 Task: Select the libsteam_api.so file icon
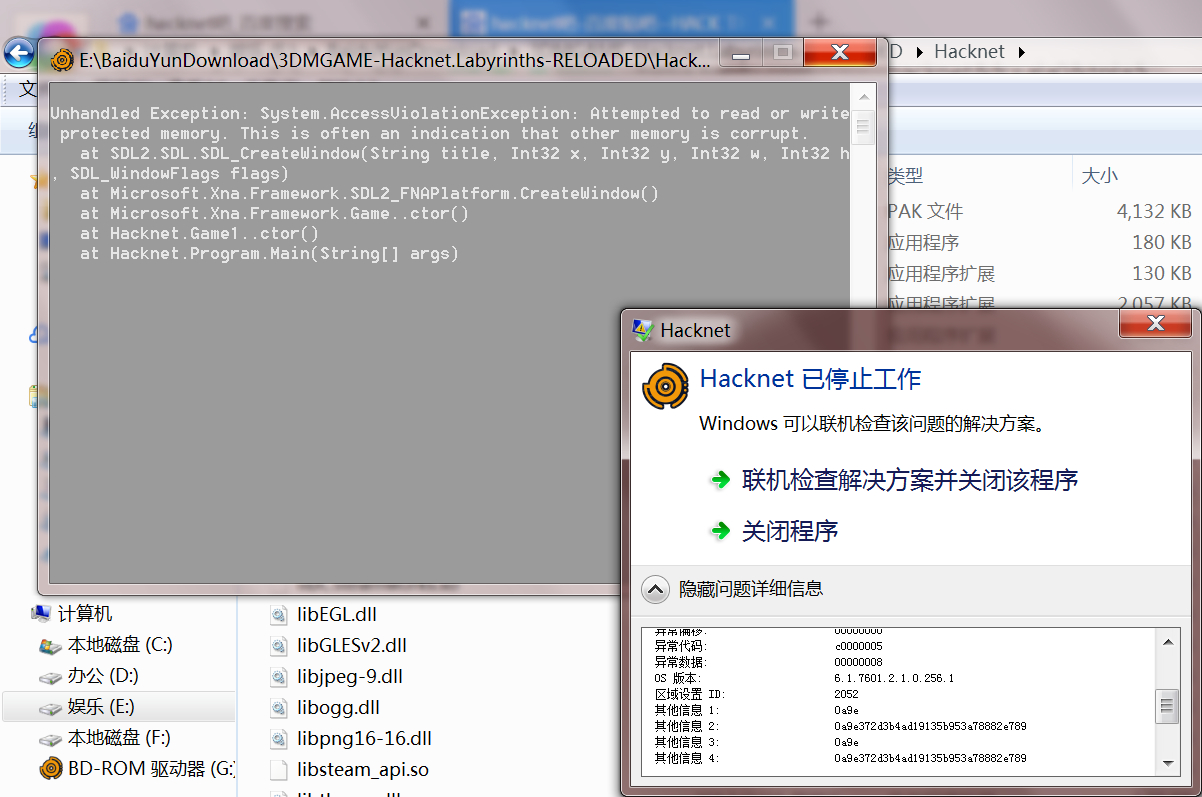click(278, 770)
